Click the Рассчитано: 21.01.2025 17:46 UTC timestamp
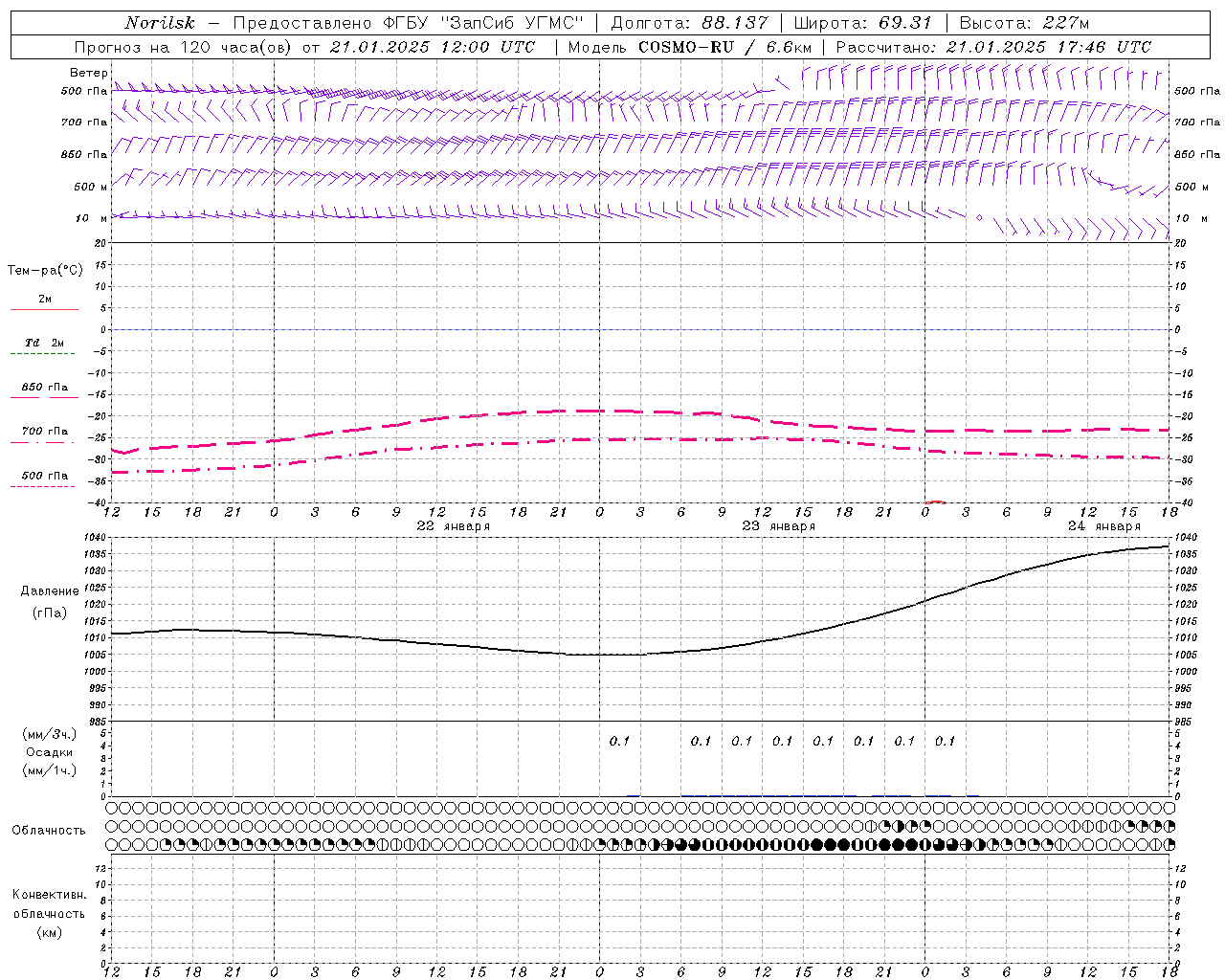 [993, 47]
